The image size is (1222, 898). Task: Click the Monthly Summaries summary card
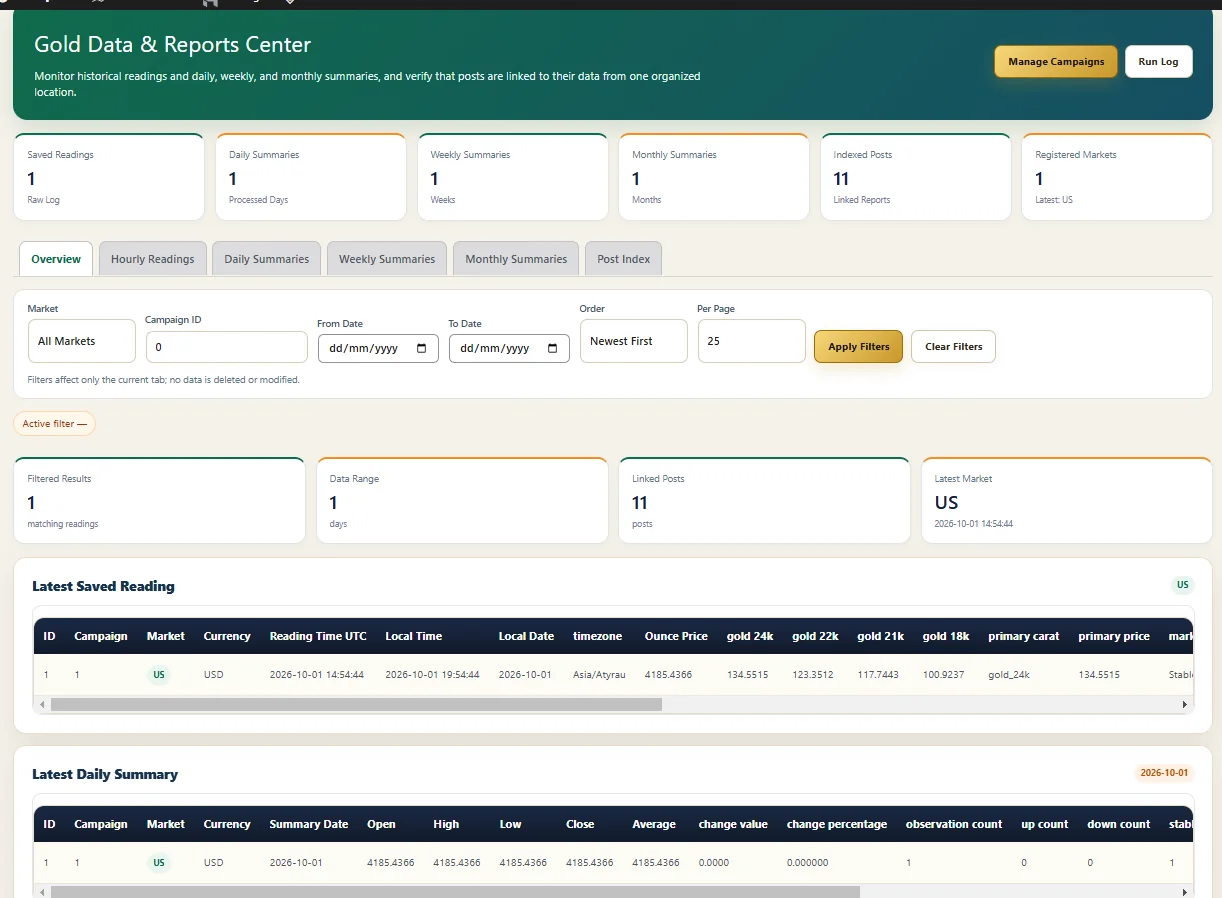click(x=714, y=177)
